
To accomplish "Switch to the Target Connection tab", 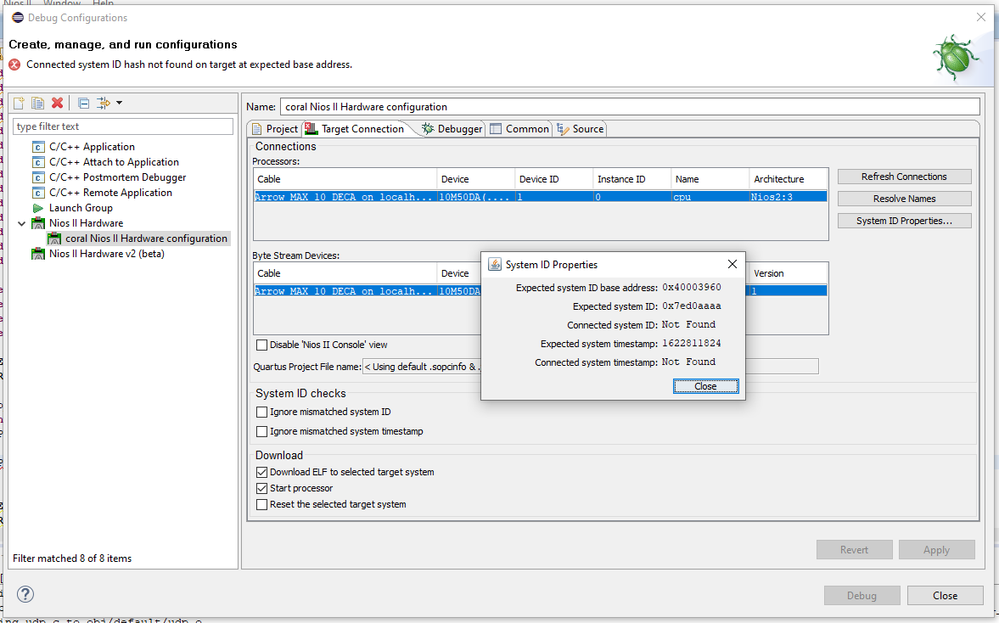I will [356, 129].
